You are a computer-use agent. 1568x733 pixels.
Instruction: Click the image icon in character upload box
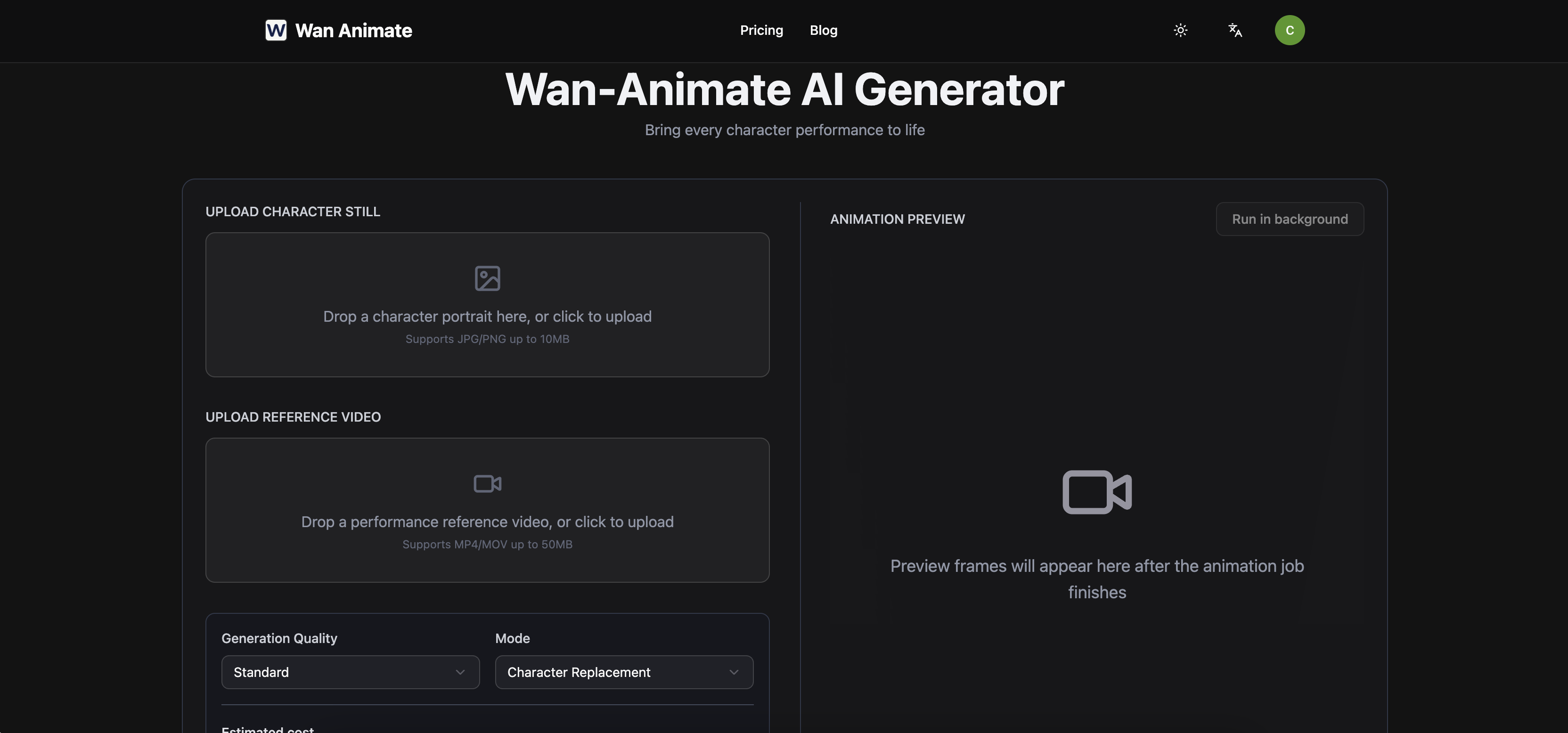click(487, 278)
